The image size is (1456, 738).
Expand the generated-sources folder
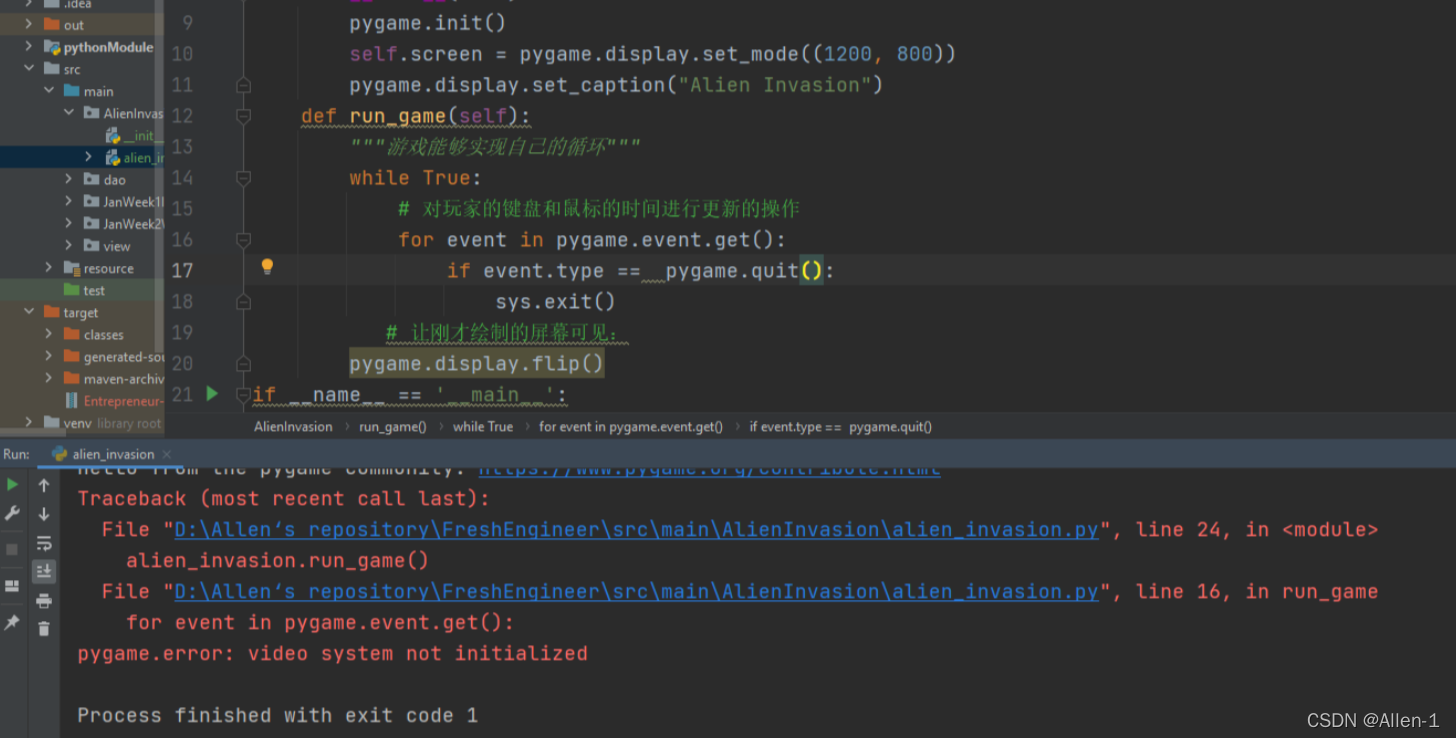[x=48, y=356]
